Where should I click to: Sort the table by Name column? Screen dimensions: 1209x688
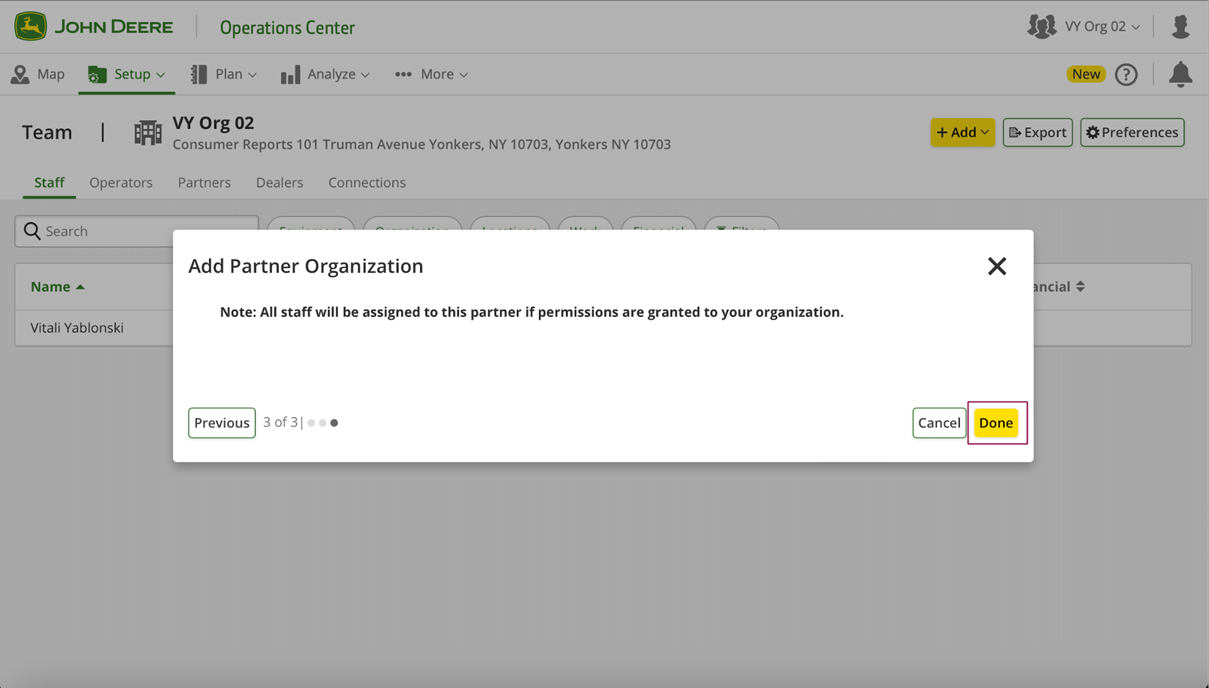(x=57, y=287)
